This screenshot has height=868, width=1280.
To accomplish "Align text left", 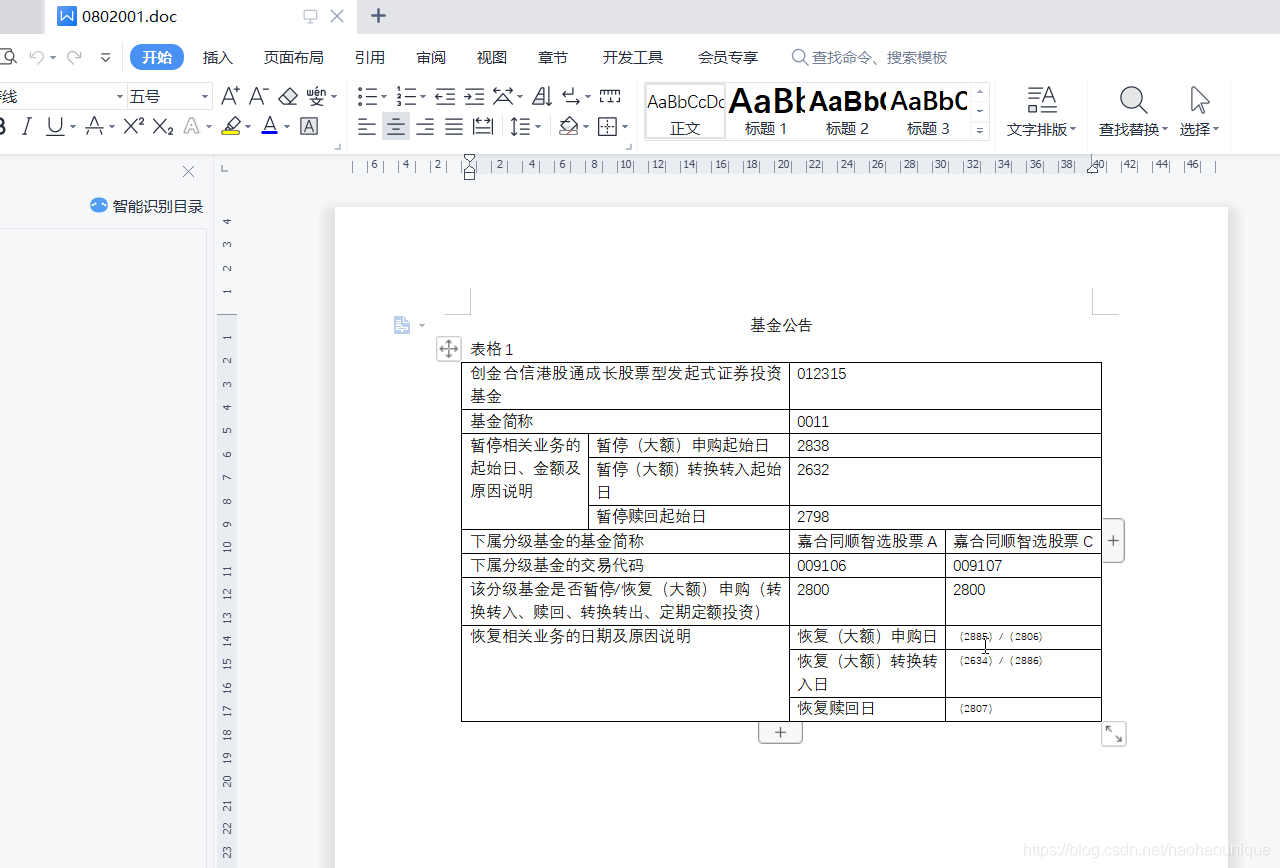I will pos(367,126).
